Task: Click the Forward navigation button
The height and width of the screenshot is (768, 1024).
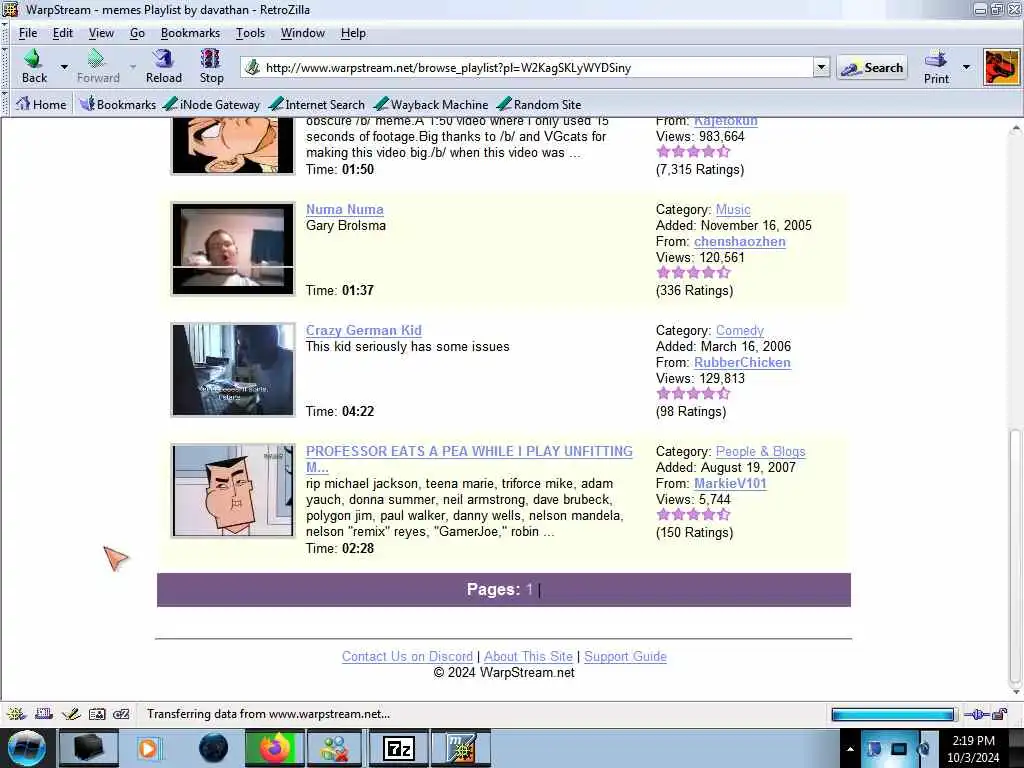Action: [98, 67]
